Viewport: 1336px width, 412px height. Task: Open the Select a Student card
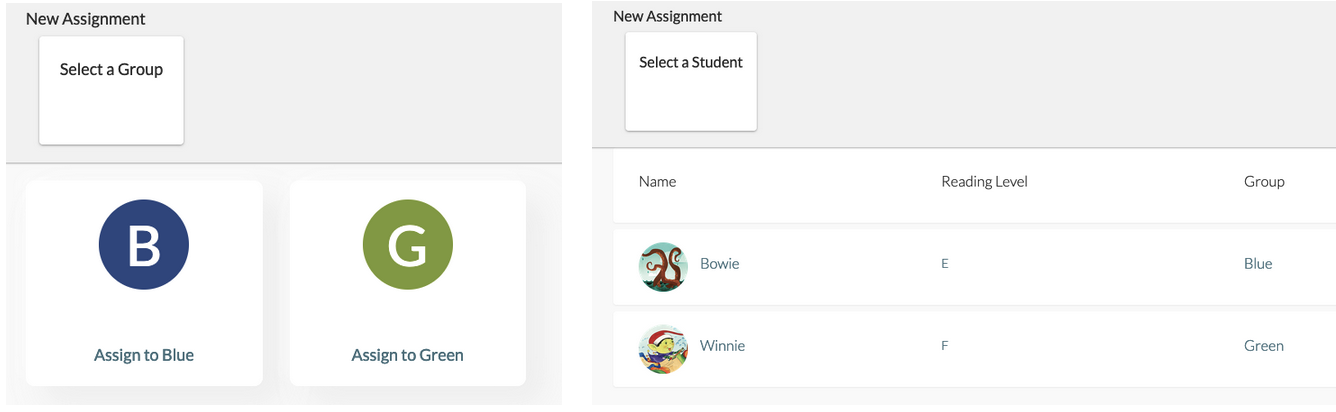pos(691,81)
